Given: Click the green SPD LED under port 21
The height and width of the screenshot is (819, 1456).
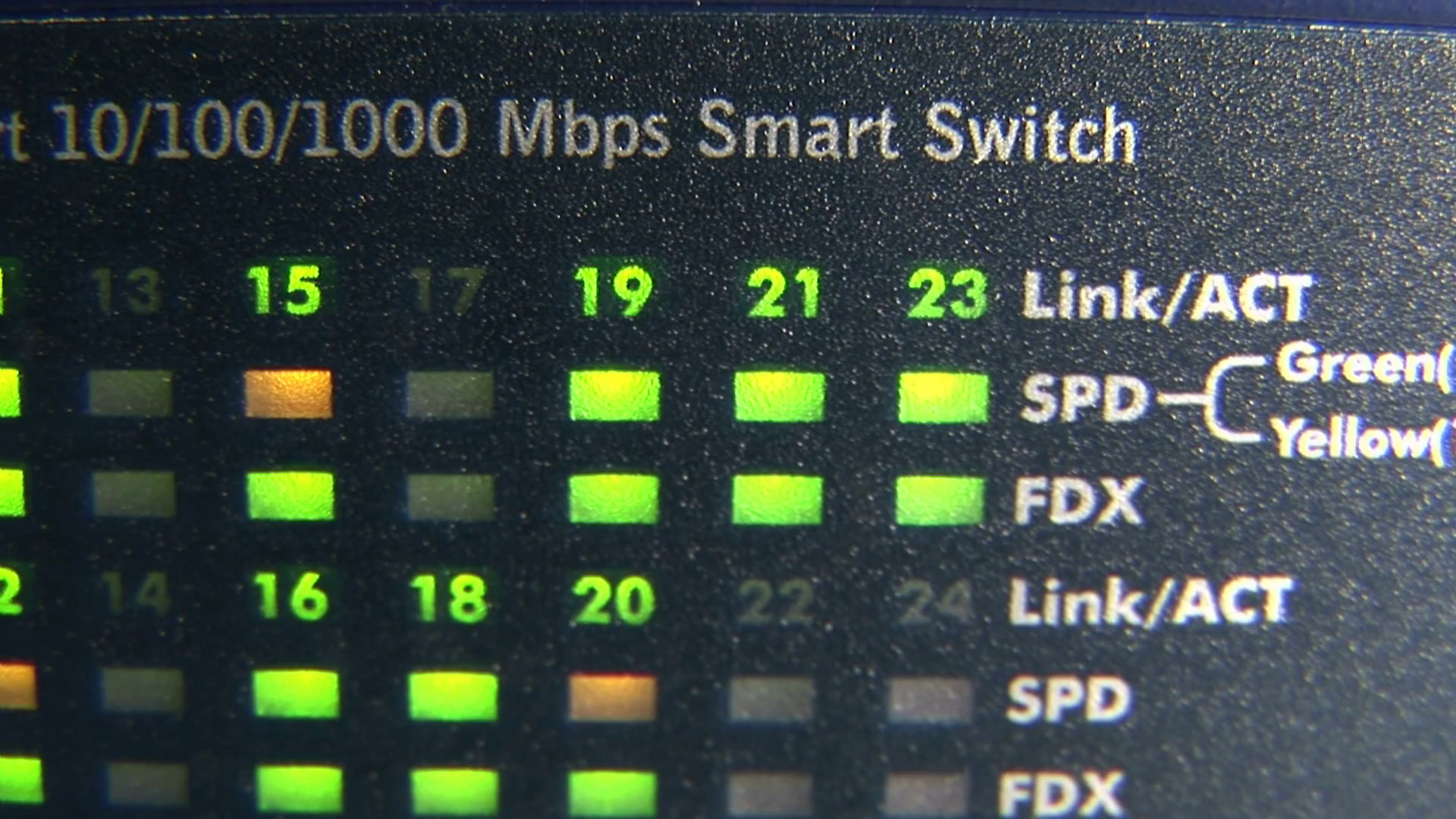Looking at the screenshot, I should pyautogui.click(x=779, y=396).
